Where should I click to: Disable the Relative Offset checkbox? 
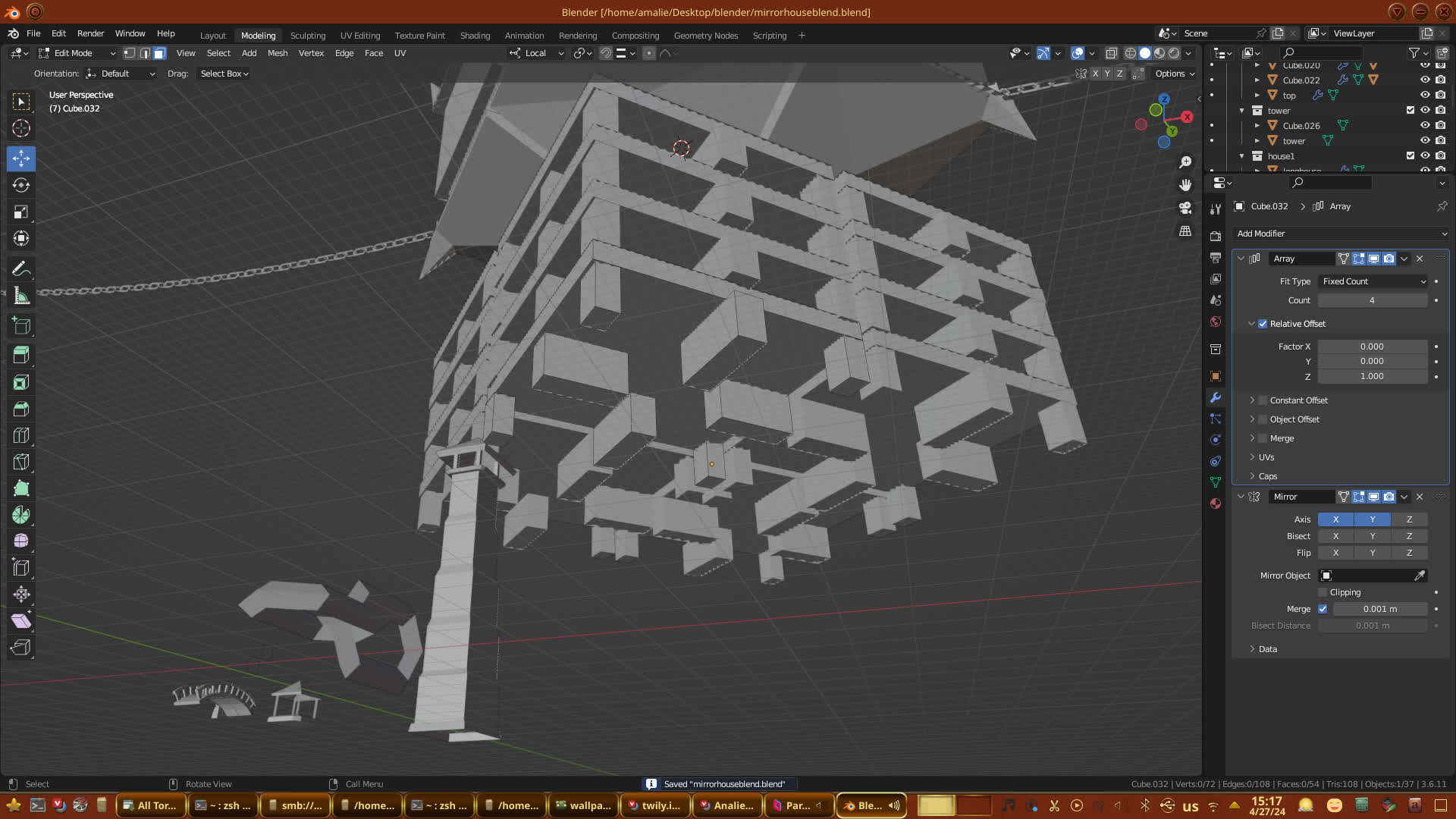(1263, 324)
